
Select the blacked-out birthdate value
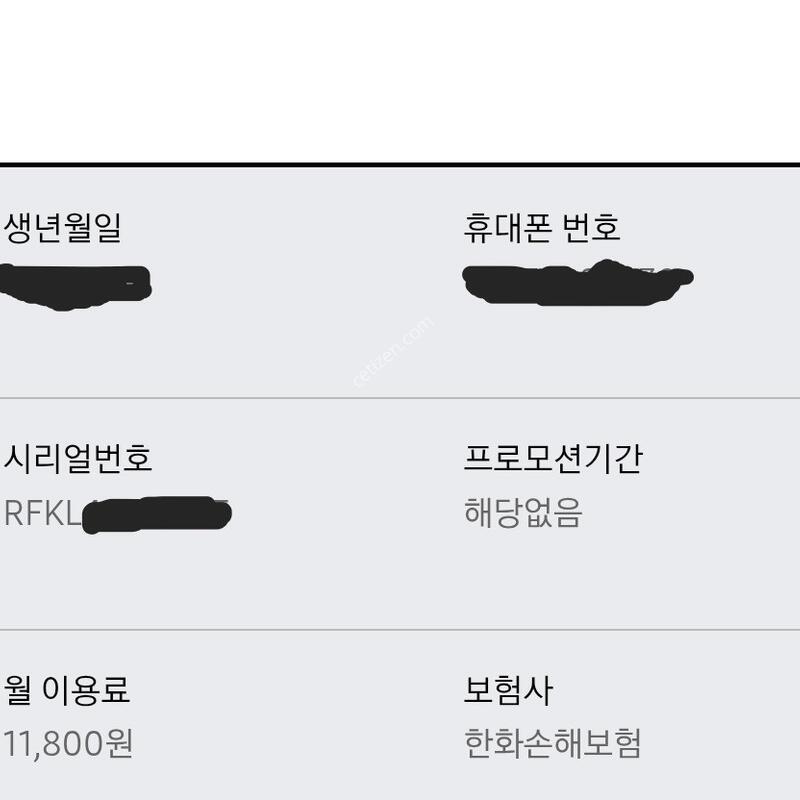click(75, 287)
